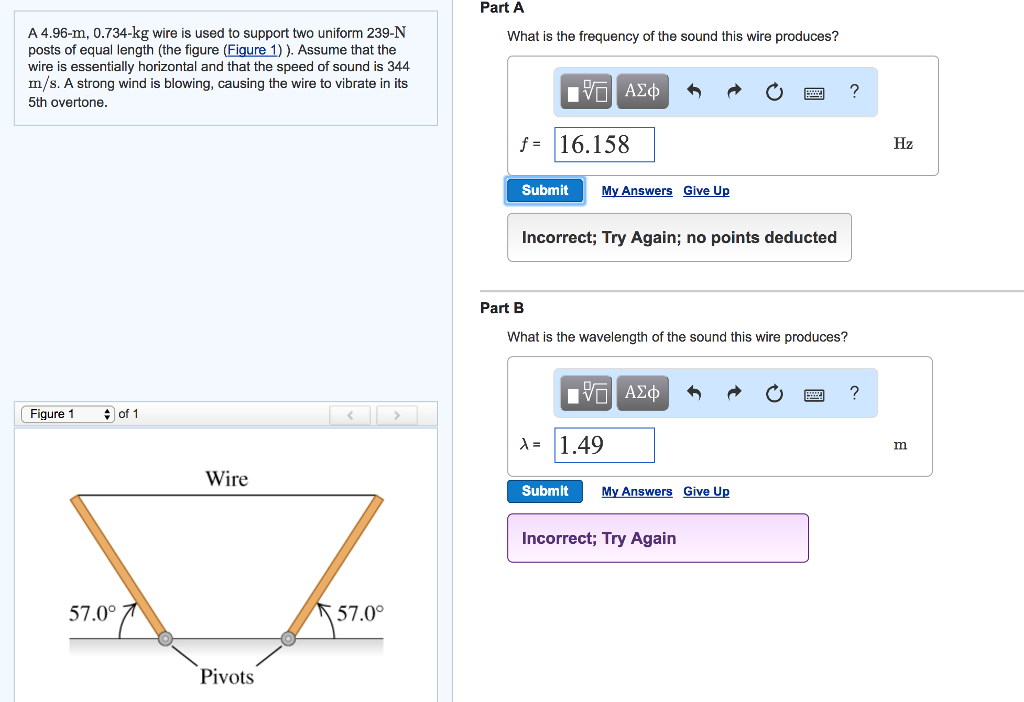
Task: Reset the Part A answer field
Action: (x=774, y=92)
